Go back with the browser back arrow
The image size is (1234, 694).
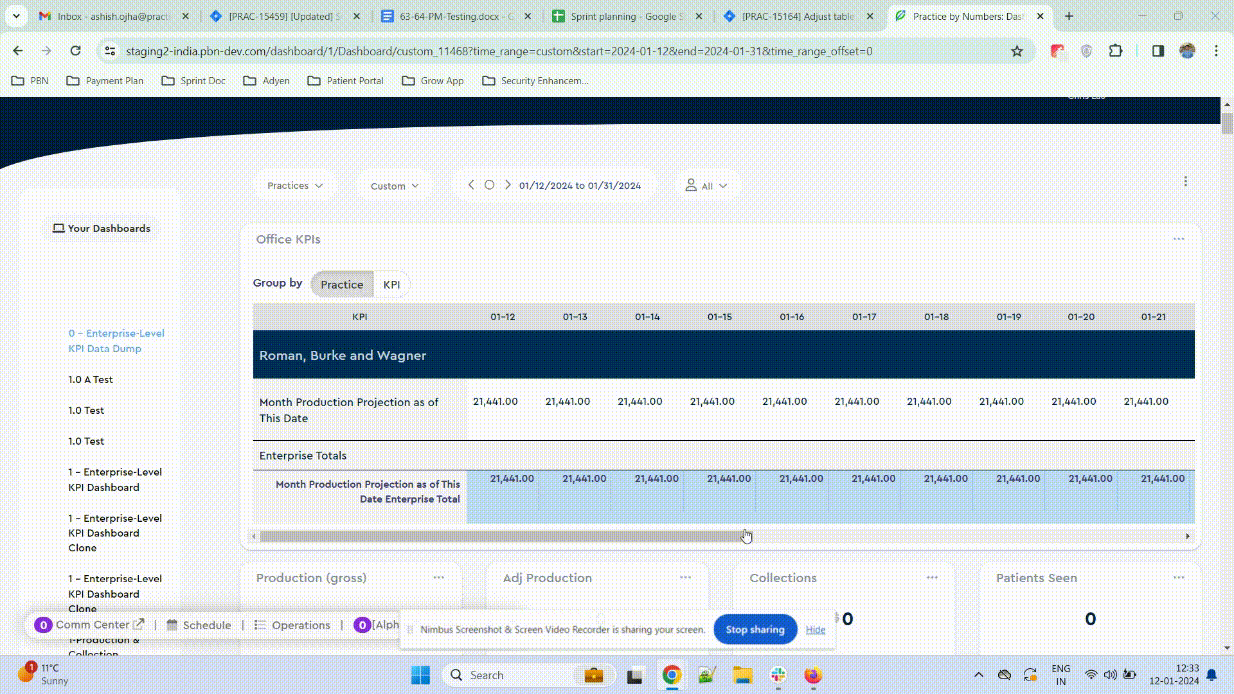click(18, 51)
